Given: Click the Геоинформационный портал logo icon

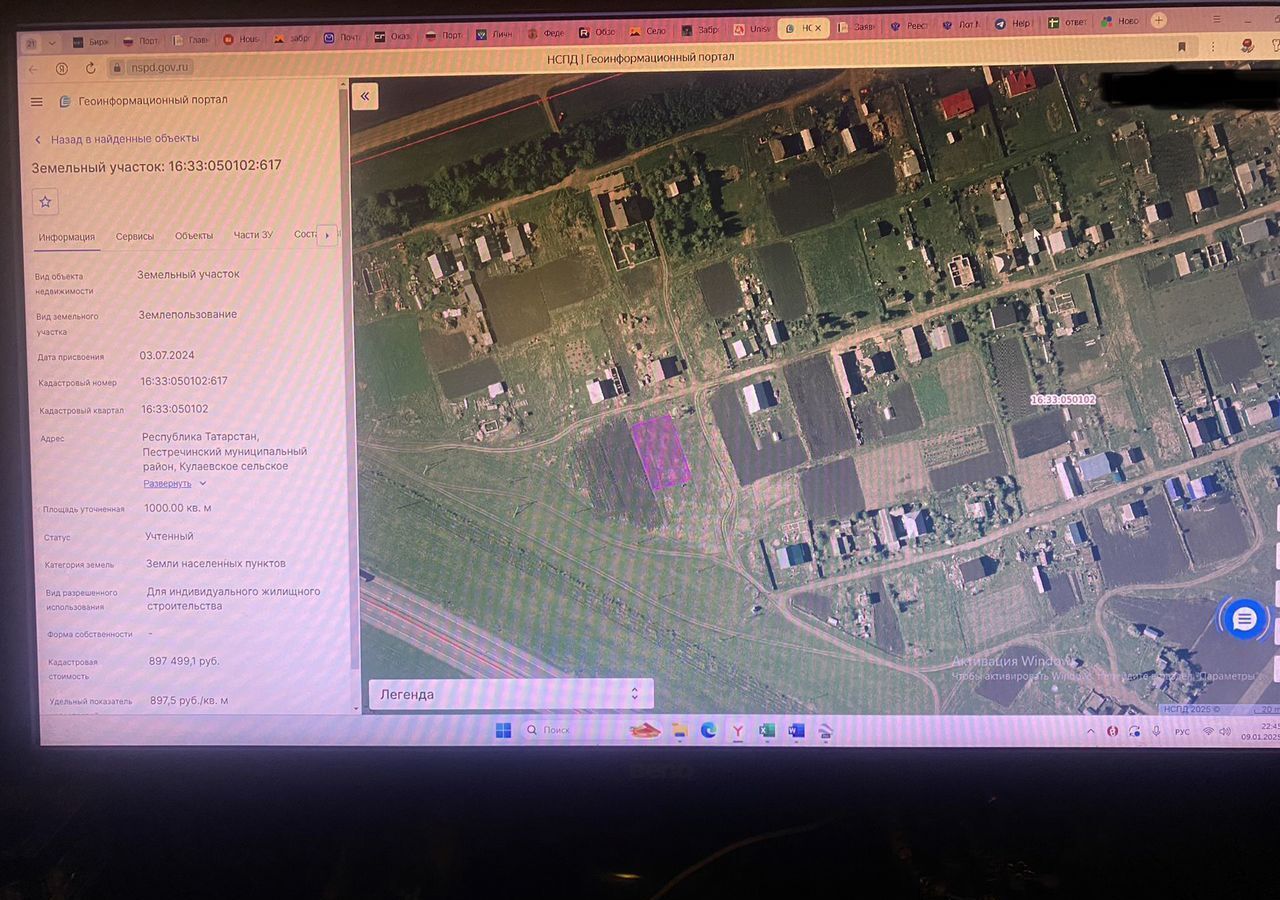Looking at the screenshot, I should (x=65, y=101).
